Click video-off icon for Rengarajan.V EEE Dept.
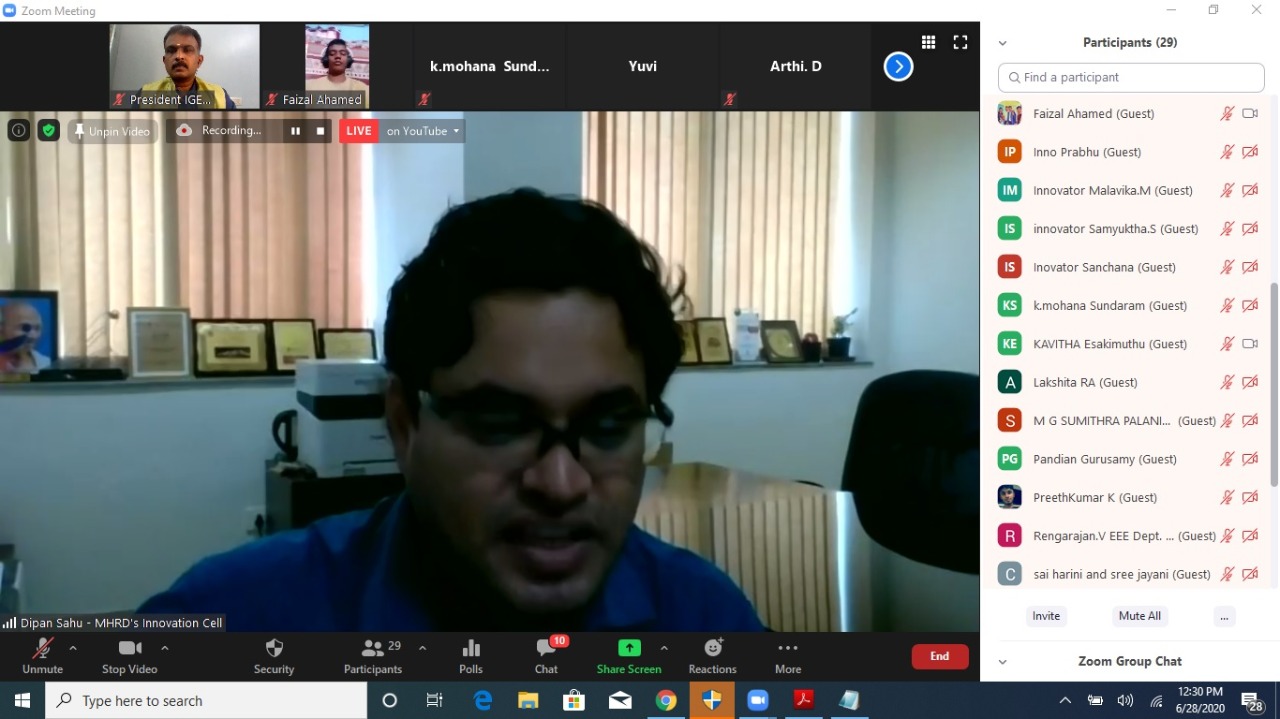The height and width of the screenshot is (719, 1280). [1250, 536]
